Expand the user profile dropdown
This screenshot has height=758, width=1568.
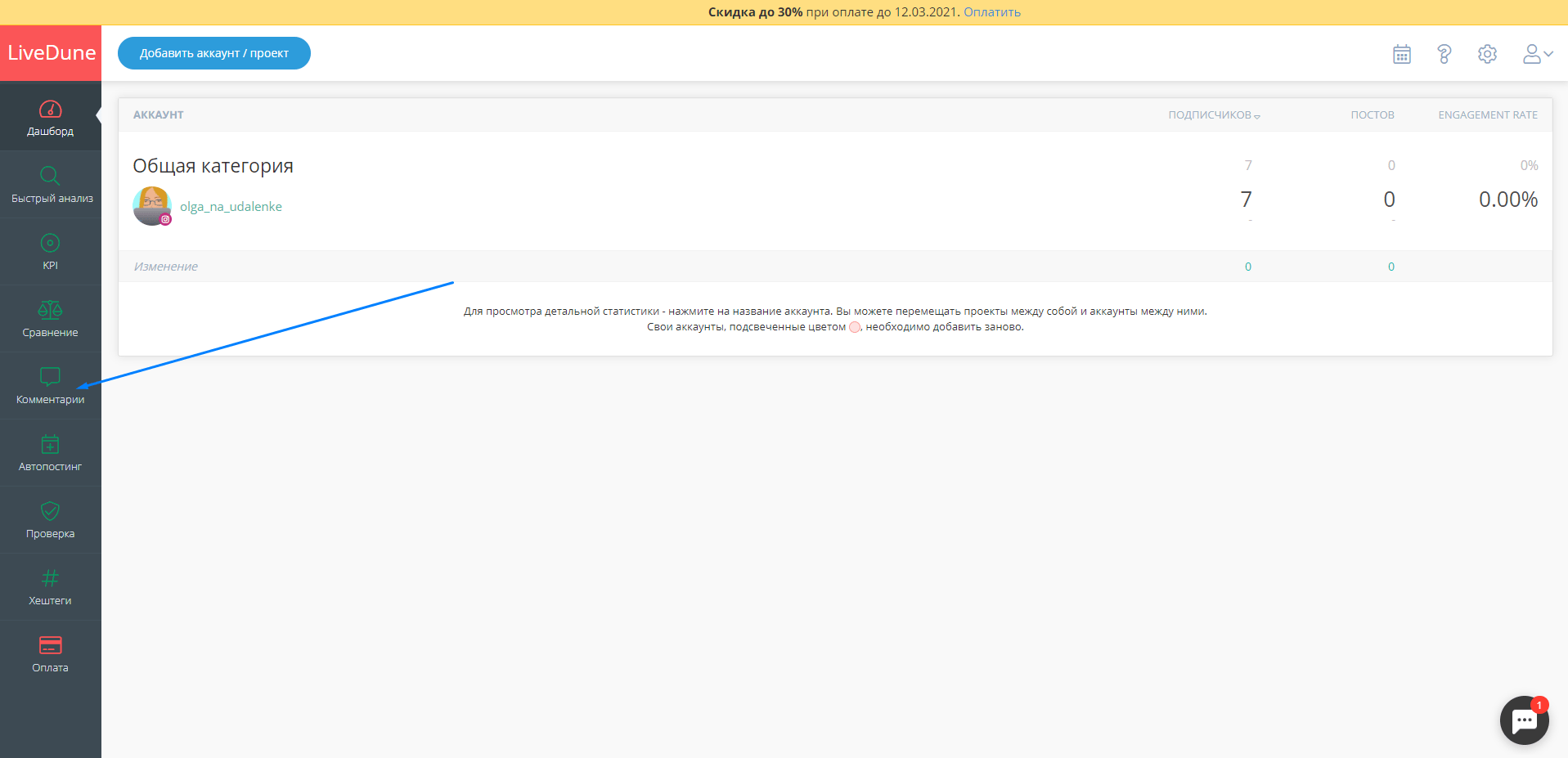1536,54
